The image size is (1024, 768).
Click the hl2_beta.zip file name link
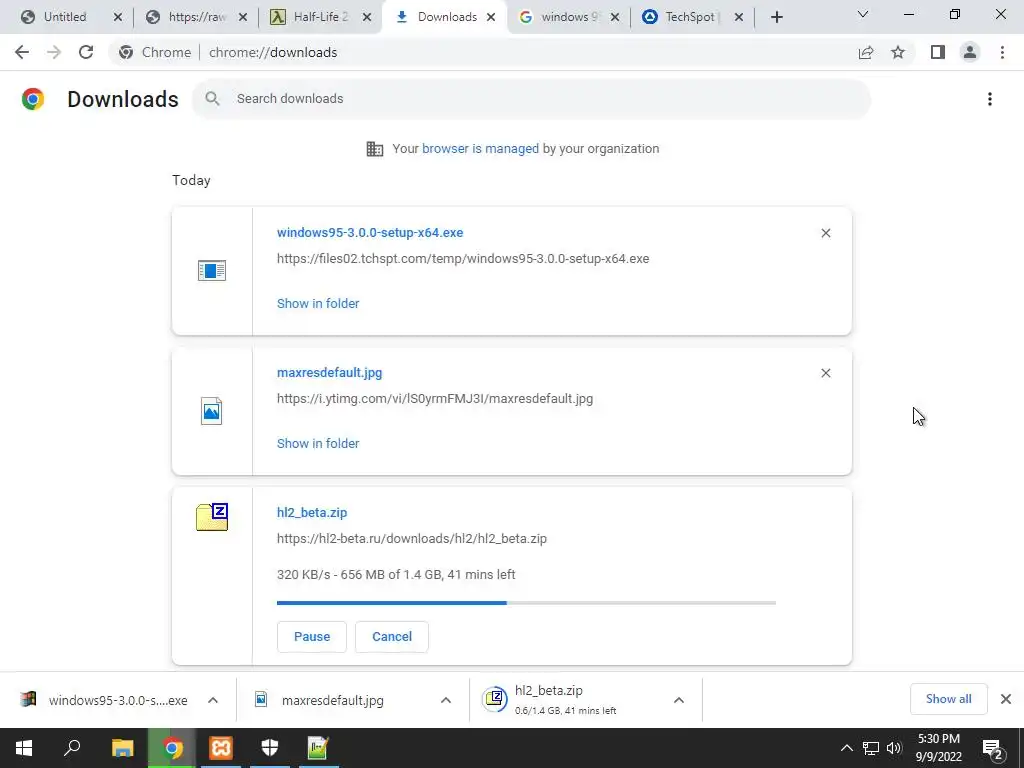pos(312,513)
